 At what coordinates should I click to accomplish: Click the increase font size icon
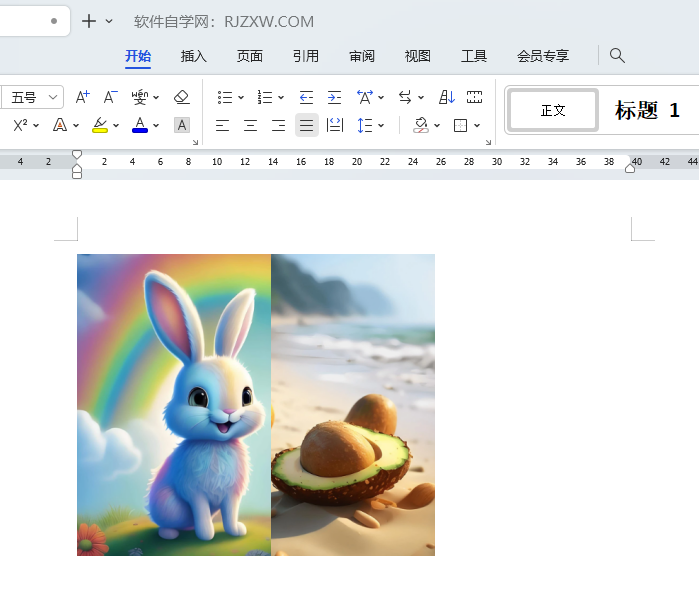[82, 97]
